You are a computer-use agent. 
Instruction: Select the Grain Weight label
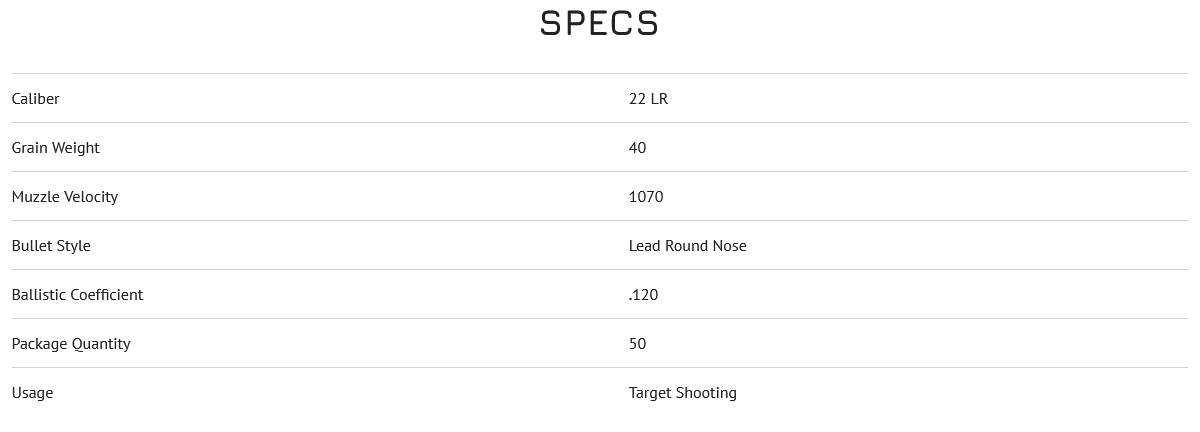[x=56, y=148]
